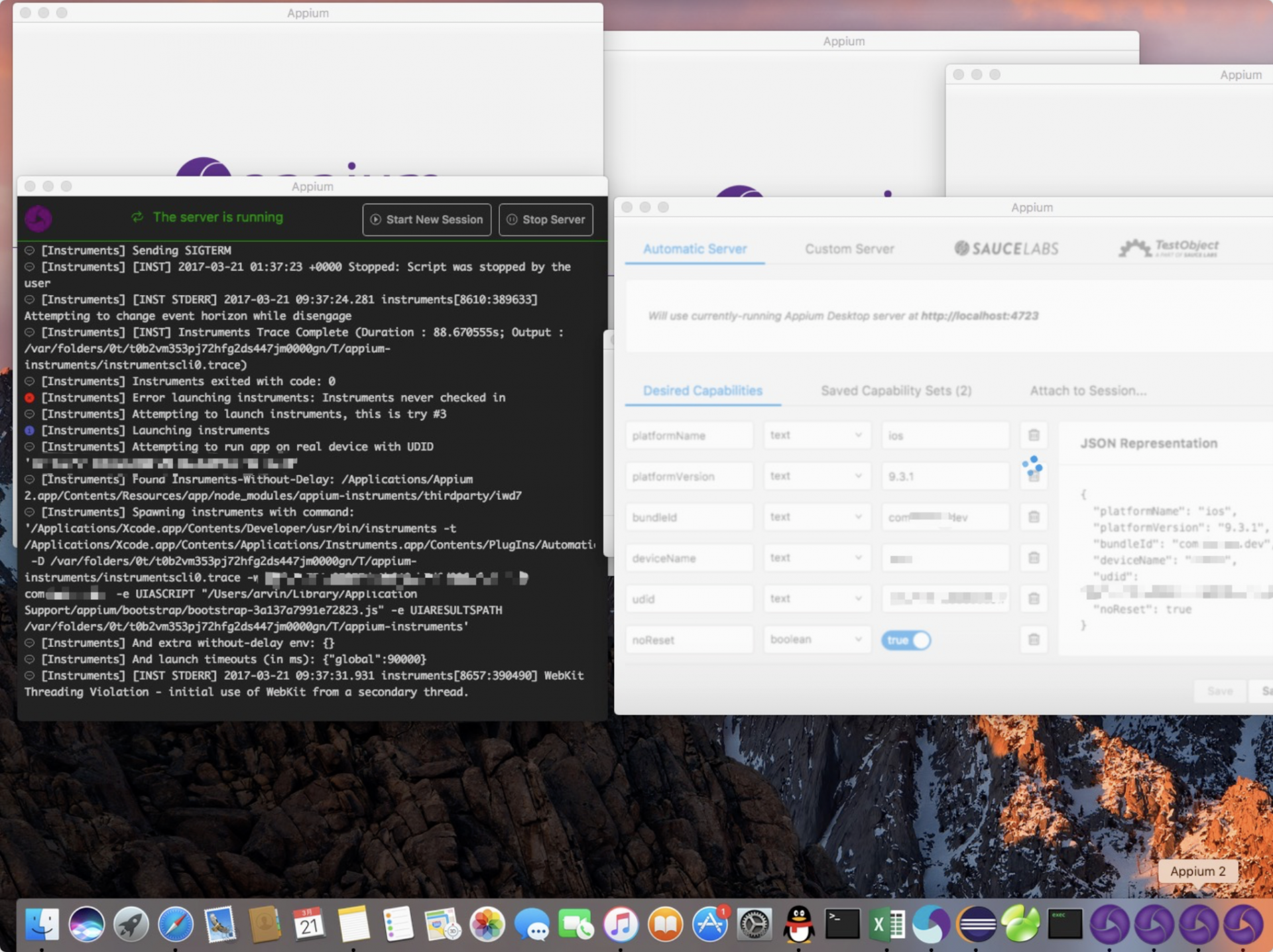Open Safari from the dock

pyautogui.click(x=176, y=923)
